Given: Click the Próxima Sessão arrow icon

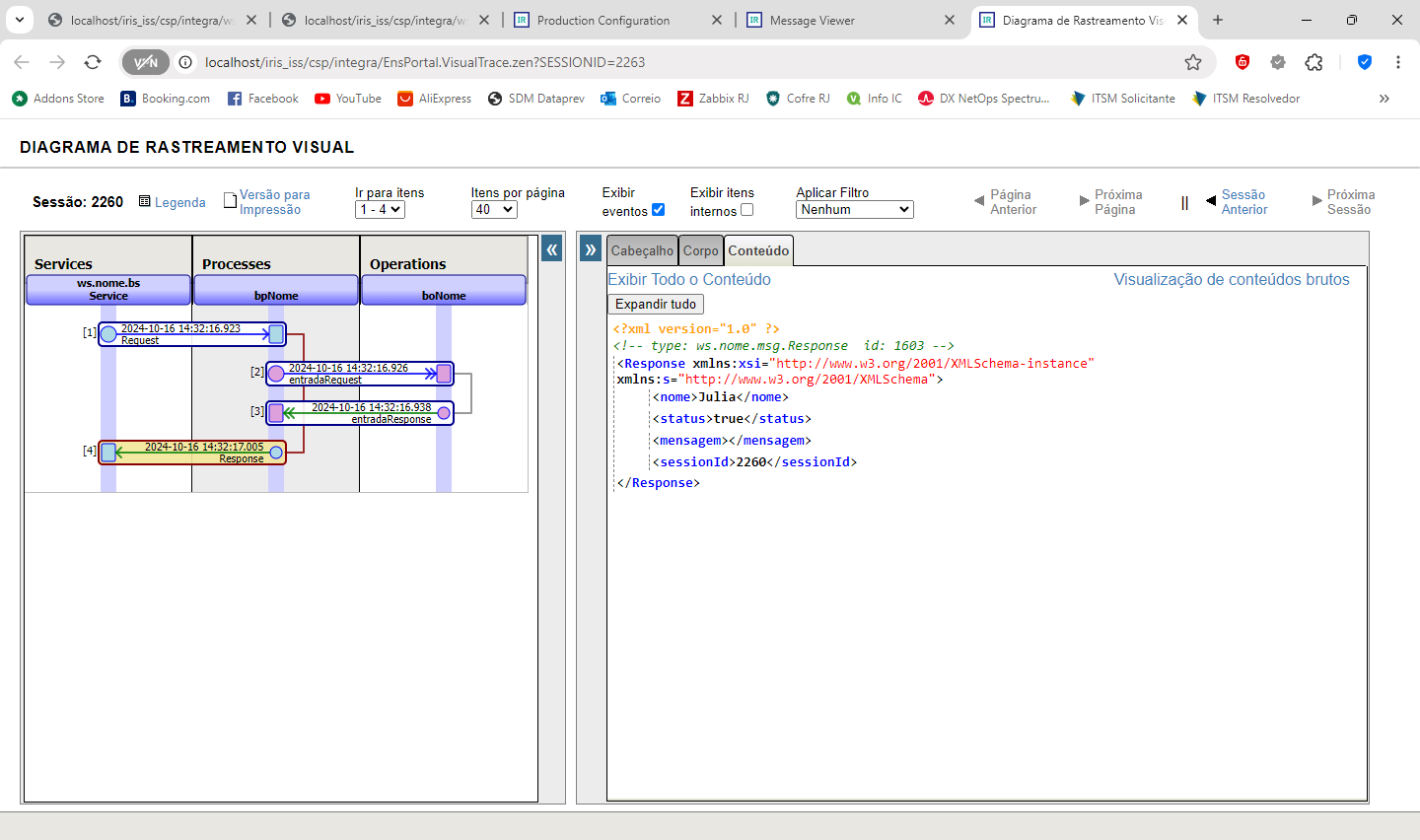Looking at the screenshot, I should tap(1316, 201).
